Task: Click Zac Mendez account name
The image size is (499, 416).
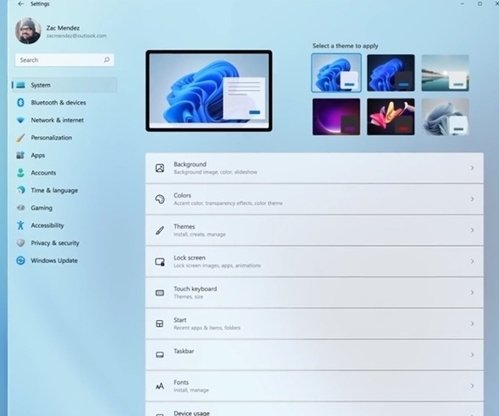Action: click(x=63, y=28)
